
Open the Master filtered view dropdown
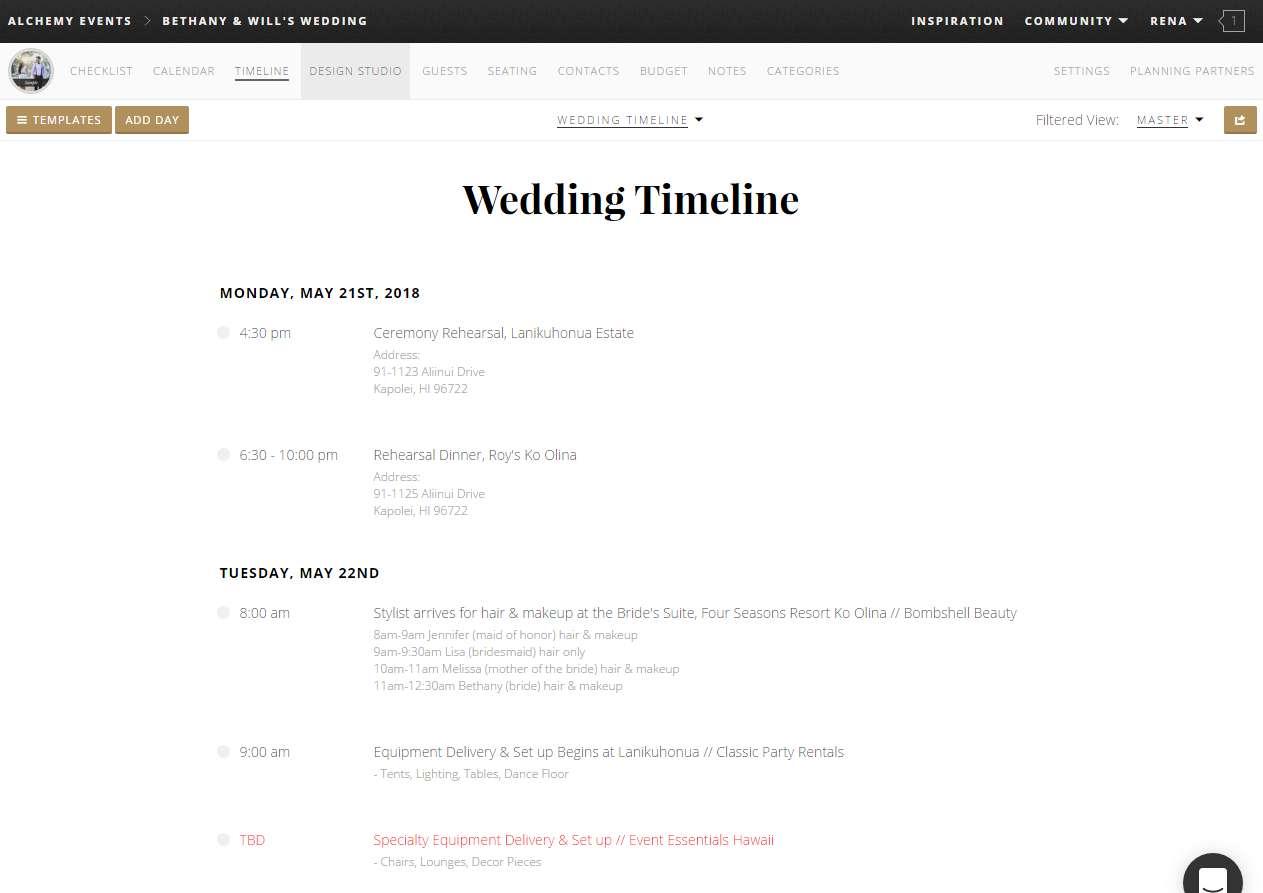click(1170, 120)
